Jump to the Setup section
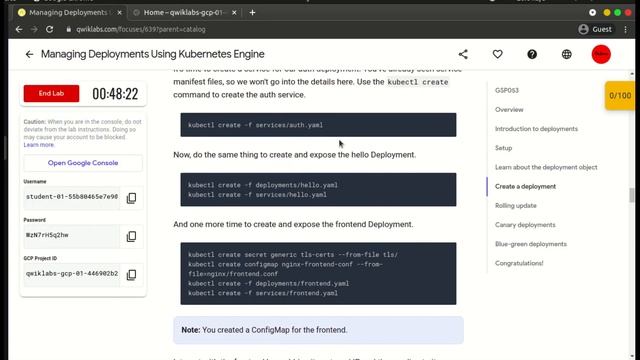 503,148
